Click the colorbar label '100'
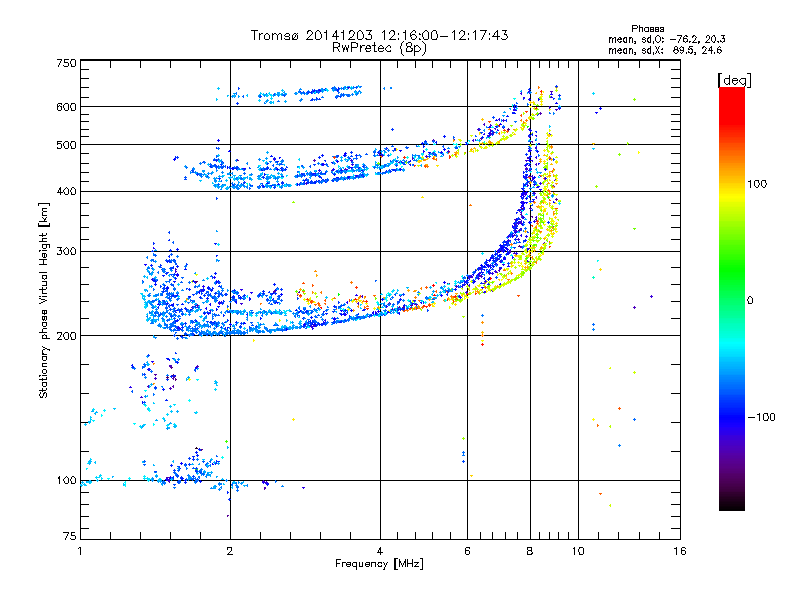The image size is (800, 600). [x=757, y=184]
